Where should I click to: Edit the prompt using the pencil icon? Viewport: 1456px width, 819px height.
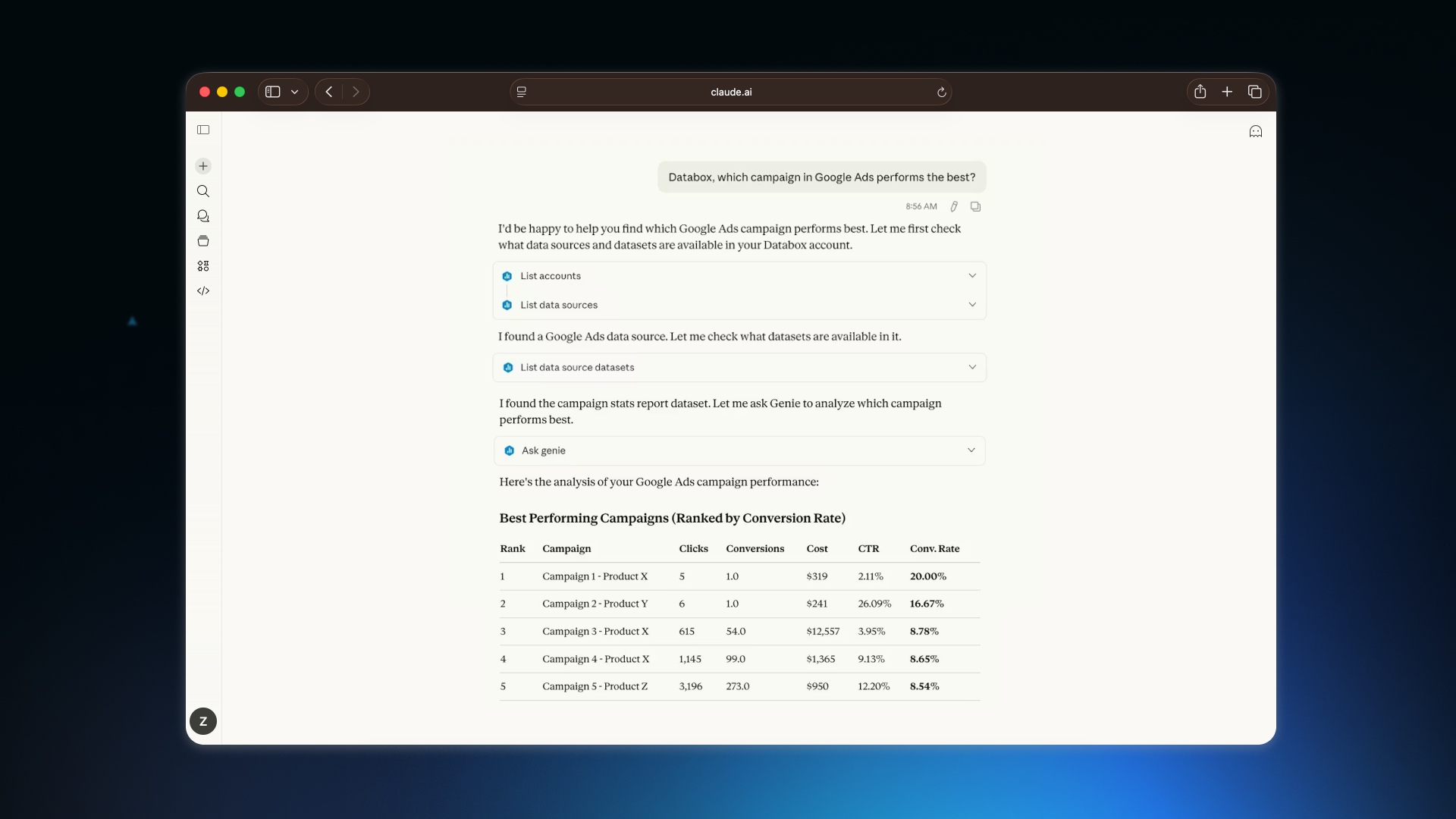pos(953,206)
